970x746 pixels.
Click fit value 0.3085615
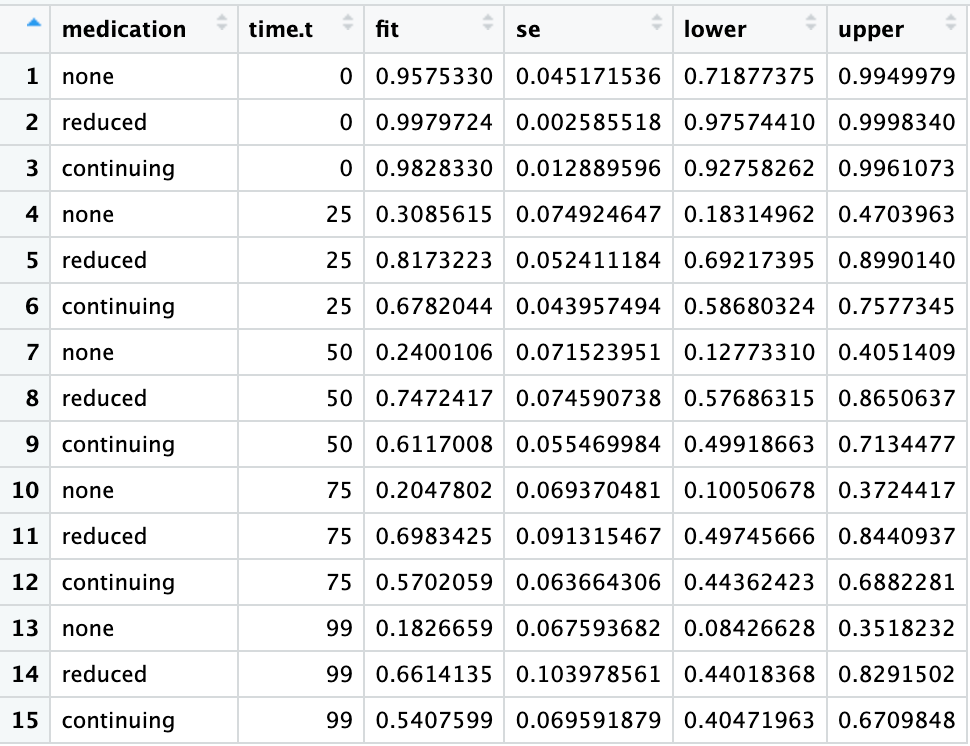point(434,214)
